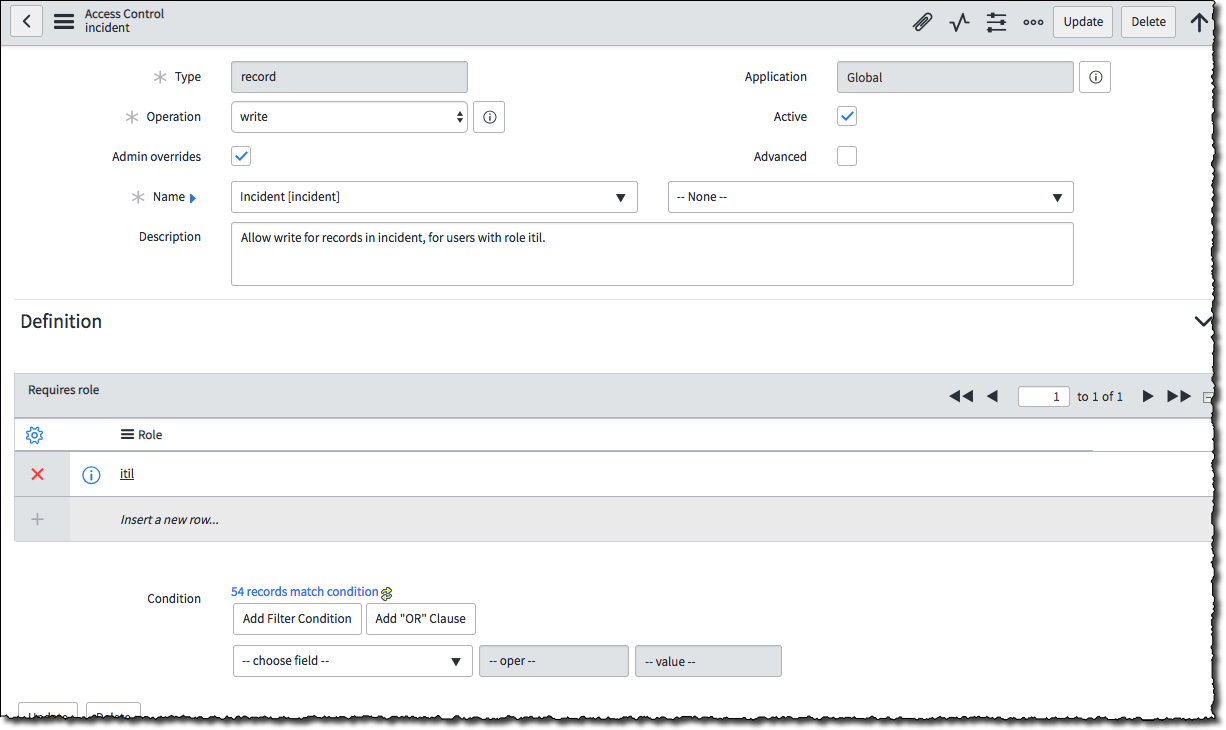
Task: Click refresh icon beside records match link
Action: pos(386,593)
